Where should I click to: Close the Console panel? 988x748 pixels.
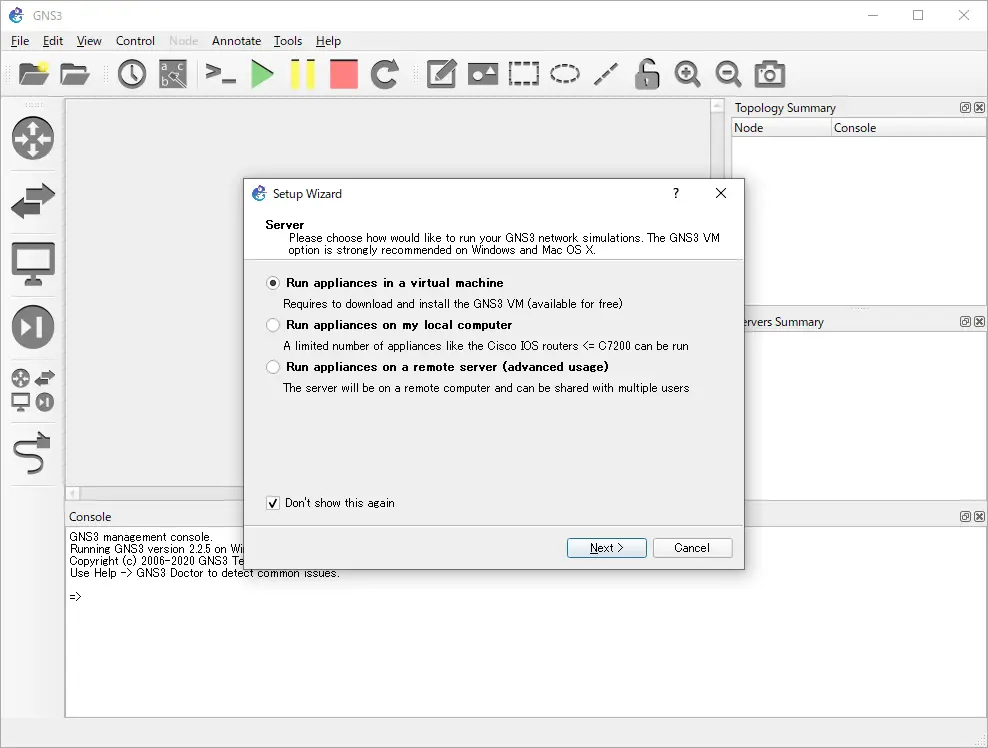click(979, 517)
